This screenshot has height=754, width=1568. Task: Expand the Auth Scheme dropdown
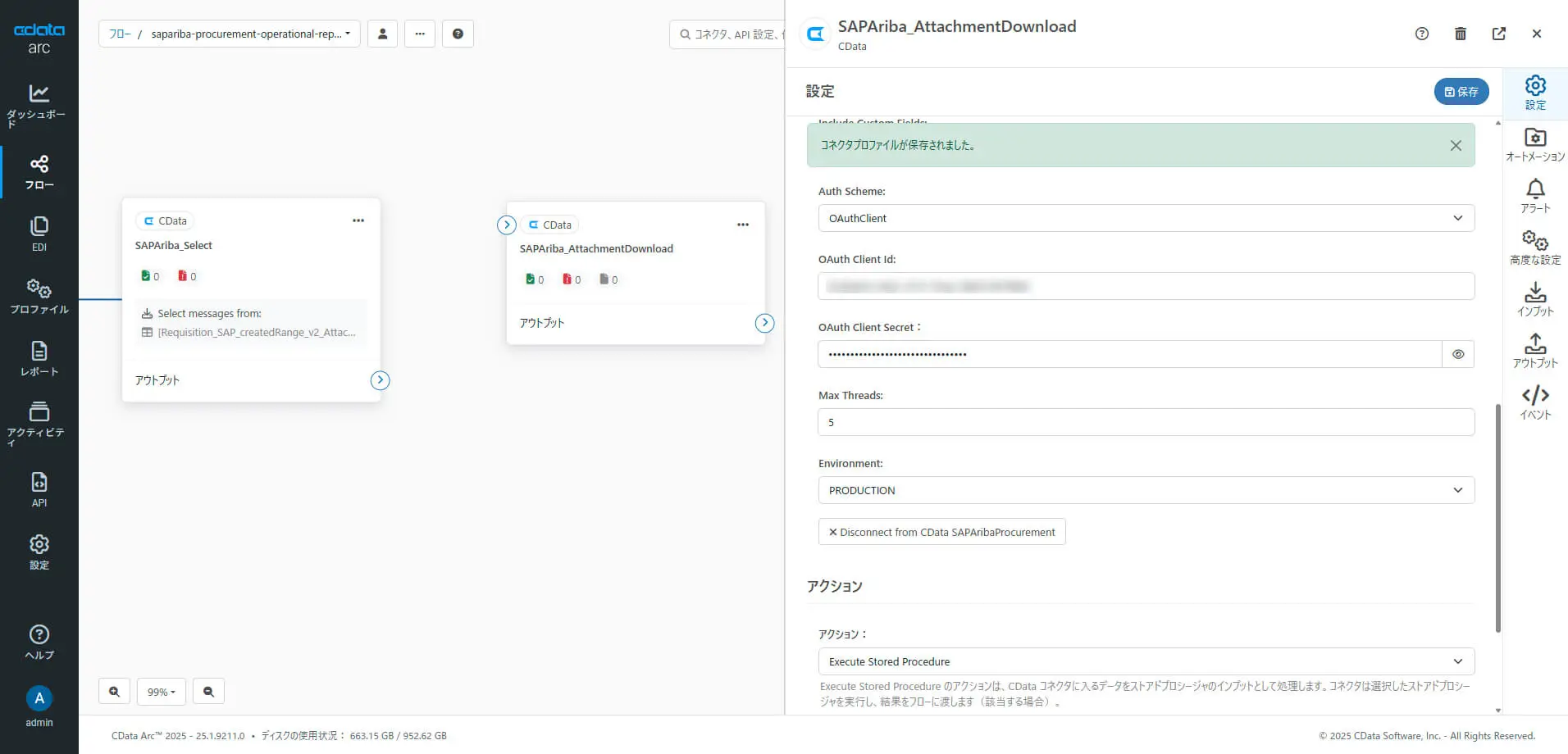(1146, 218)
